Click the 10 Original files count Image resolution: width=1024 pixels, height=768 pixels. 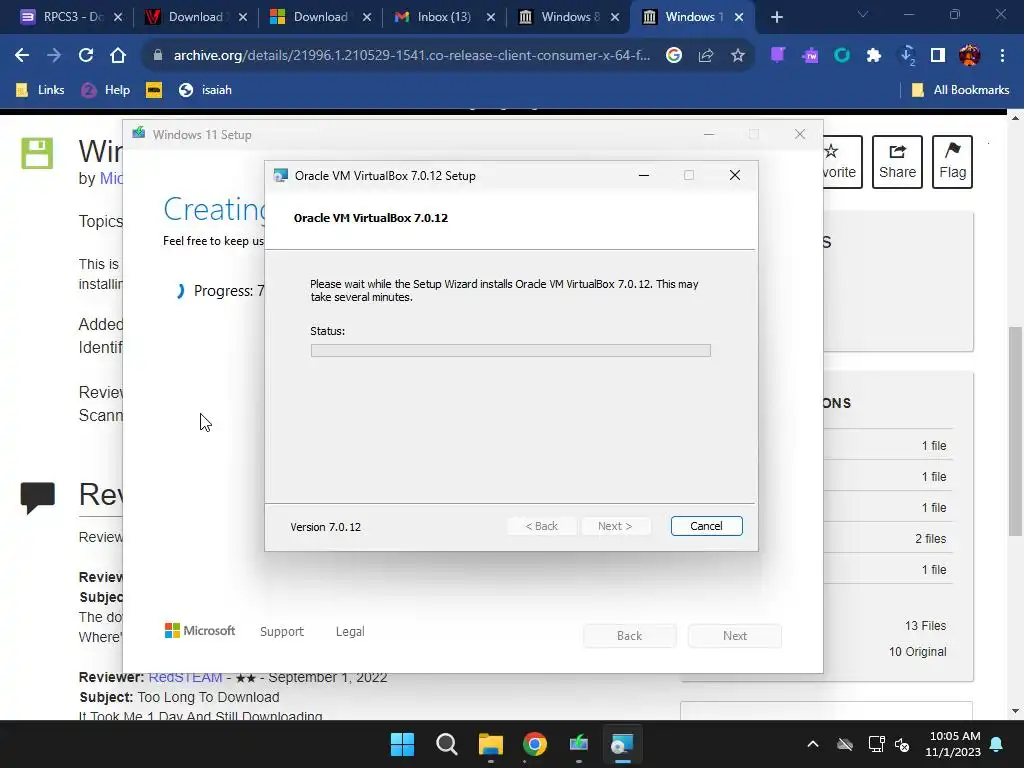[918, 652]
